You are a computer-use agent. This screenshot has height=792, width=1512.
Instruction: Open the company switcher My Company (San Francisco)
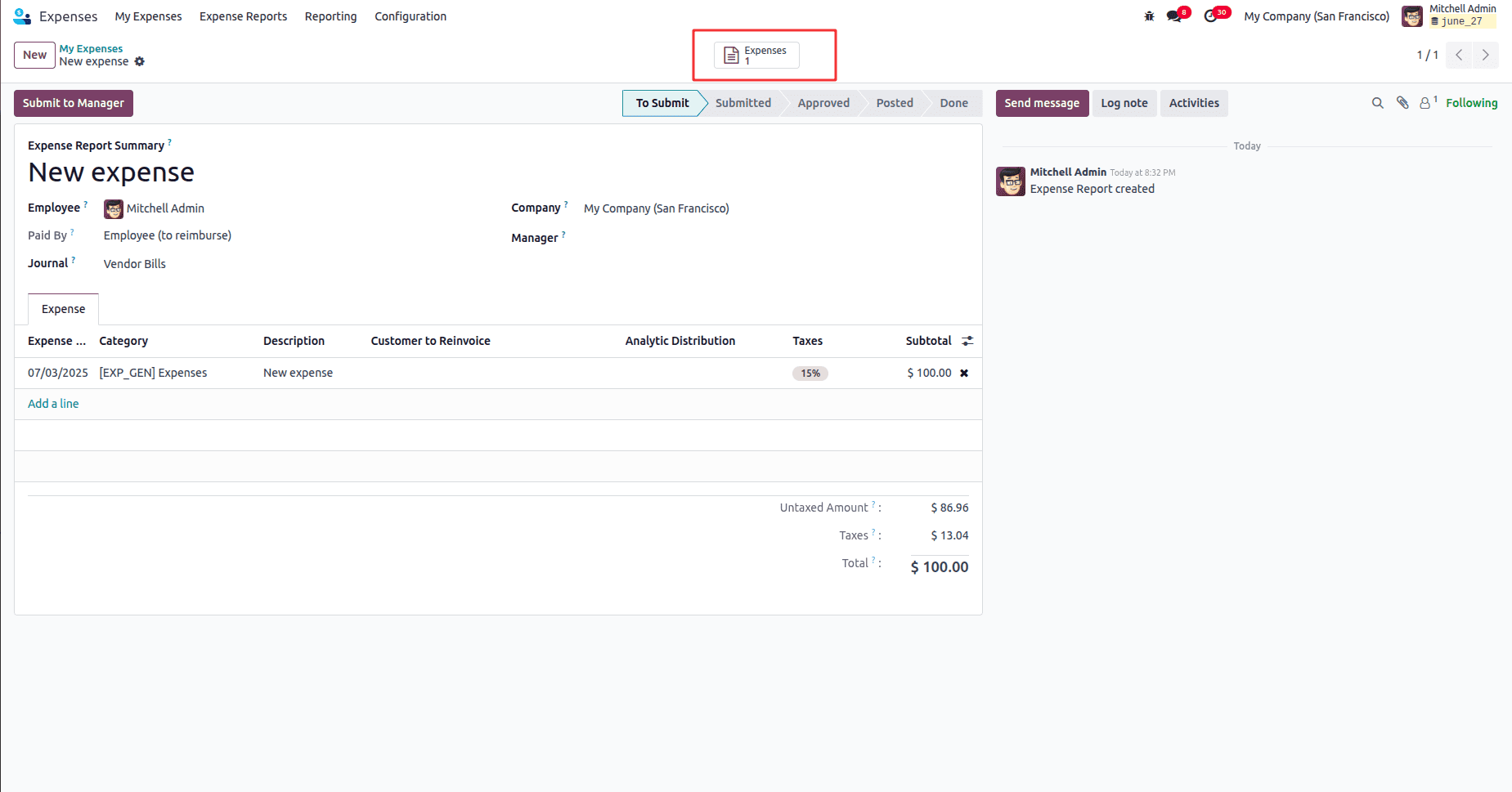click(1317, 16)
